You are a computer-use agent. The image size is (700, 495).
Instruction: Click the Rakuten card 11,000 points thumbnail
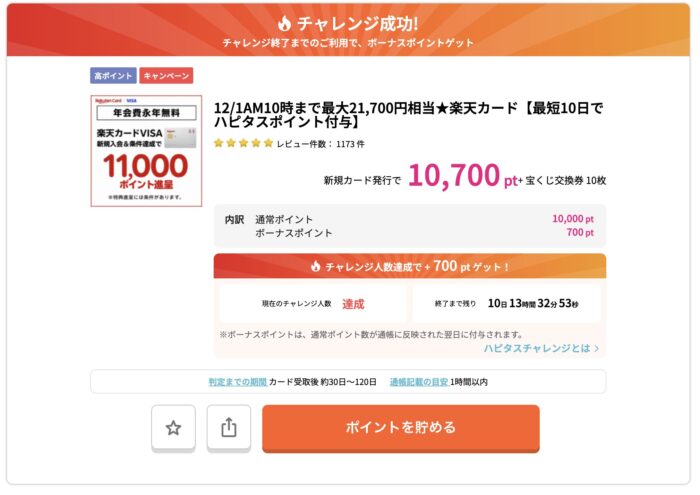[146, 150]
